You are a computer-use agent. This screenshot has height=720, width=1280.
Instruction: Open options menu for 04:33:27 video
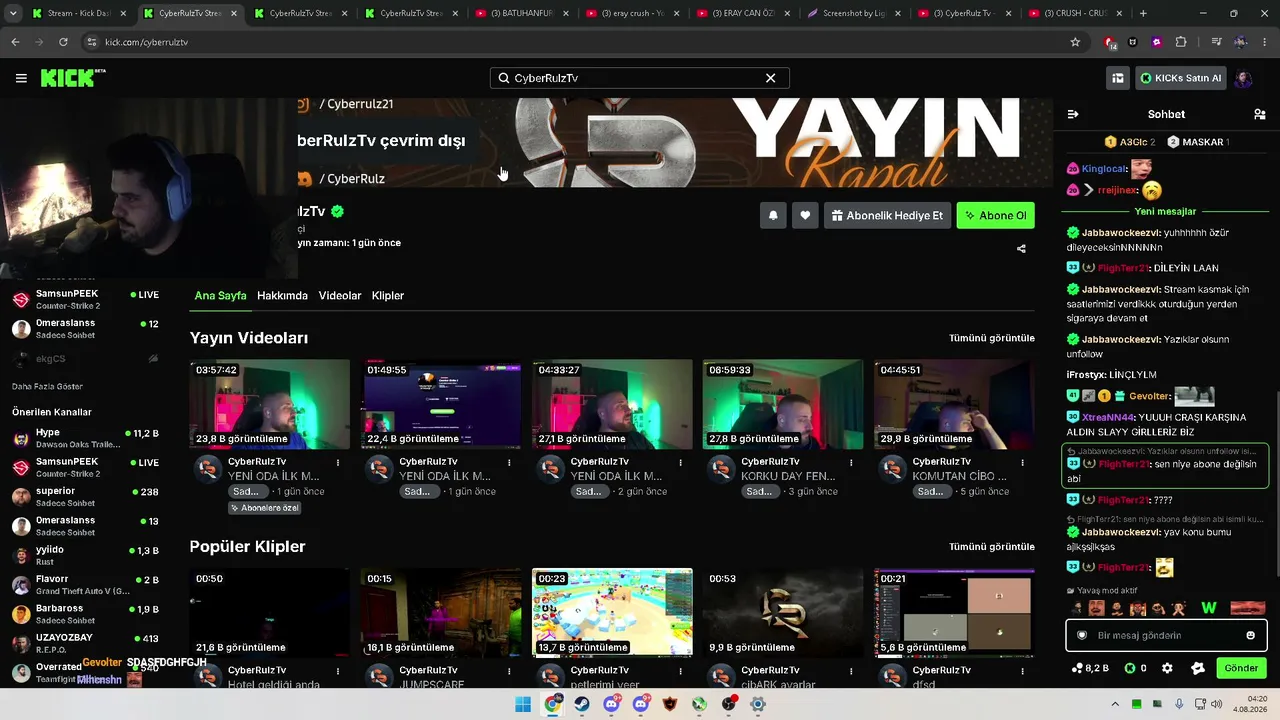680,463
